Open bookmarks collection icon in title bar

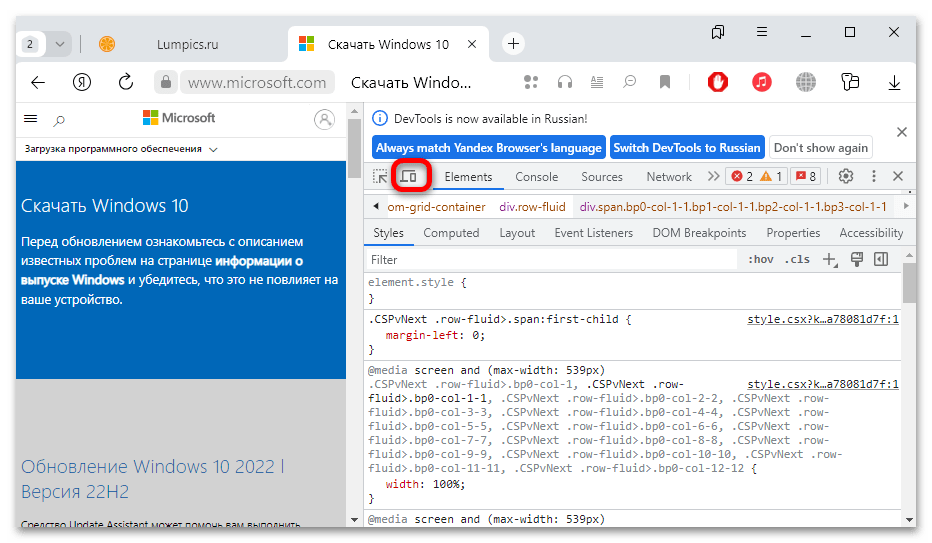(718, 32)
